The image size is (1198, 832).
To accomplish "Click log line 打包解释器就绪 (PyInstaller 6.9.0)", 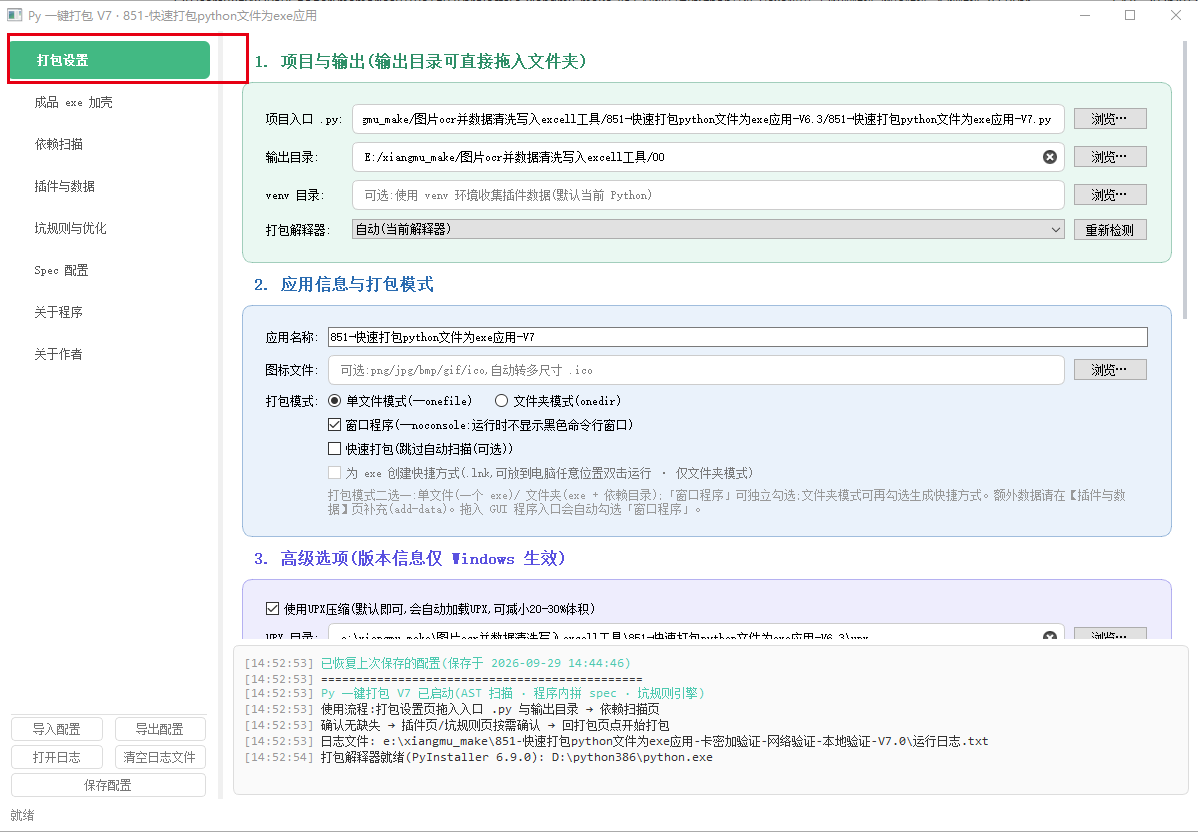I will 478,757.
